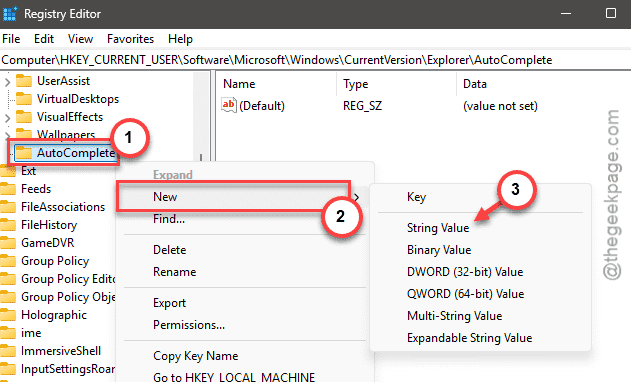Click the Name column header

[x=239, y=84]
